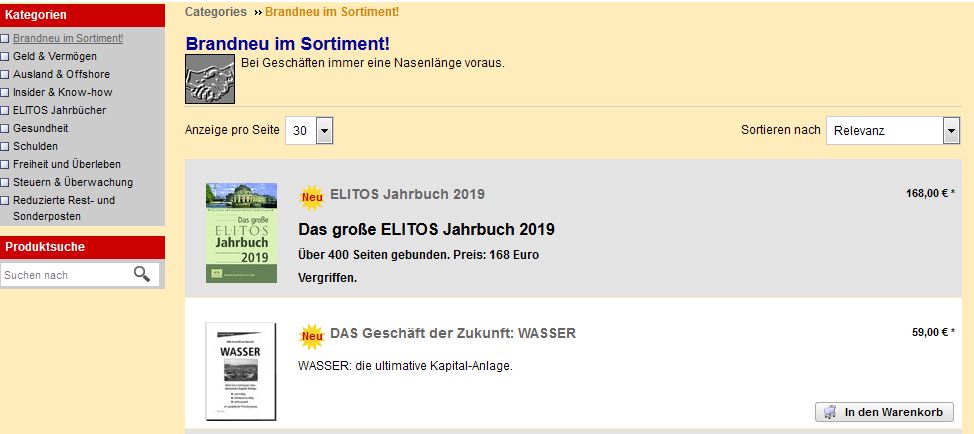Click the magnifying glass search icon
974x434 pixels.
[142, 274]
